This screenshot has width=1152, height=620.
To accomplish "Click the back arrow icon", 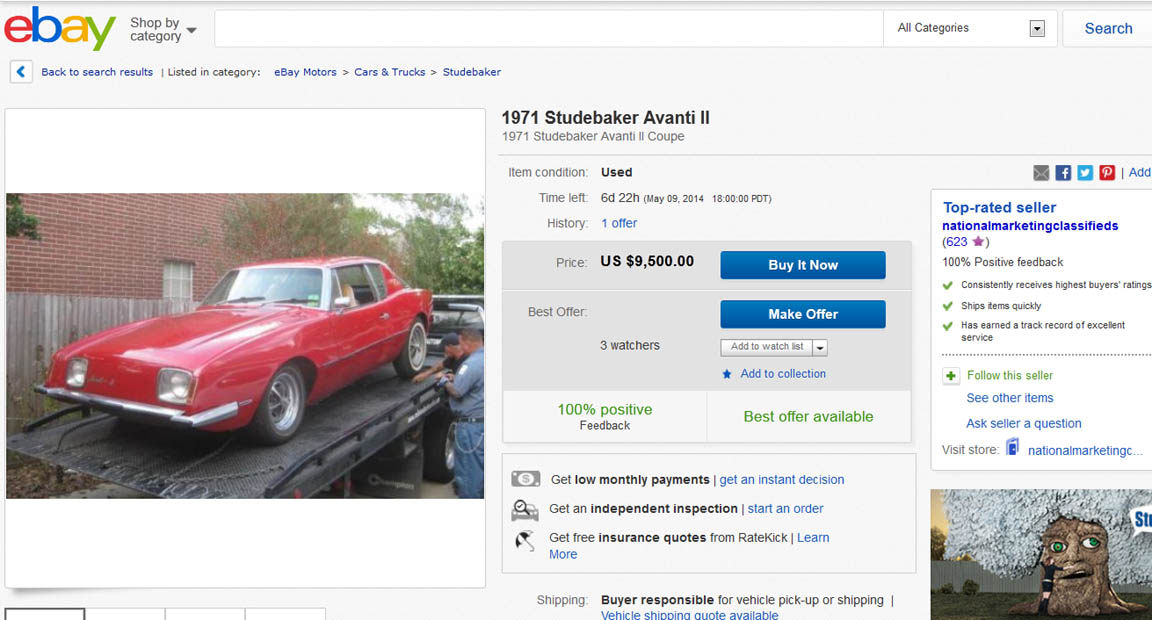I will point(21,72).
